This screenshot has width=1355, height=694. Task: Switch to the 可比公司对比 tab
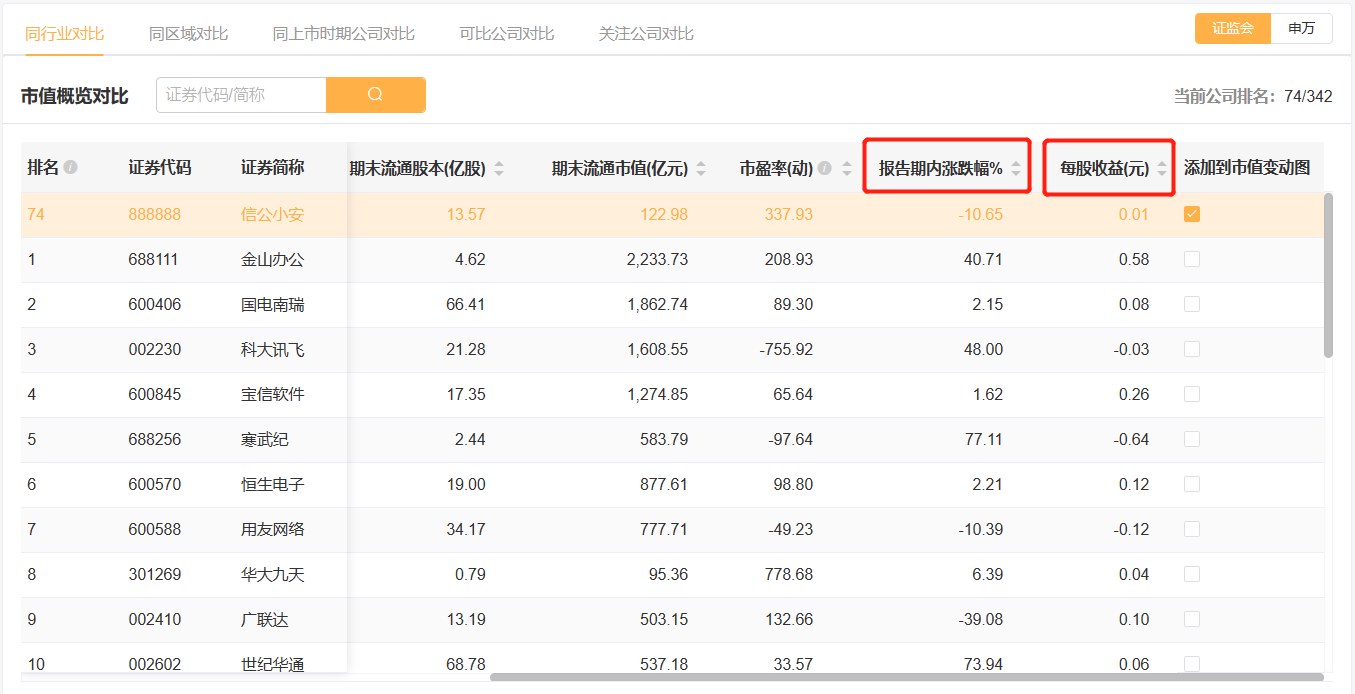click(506, 33)
